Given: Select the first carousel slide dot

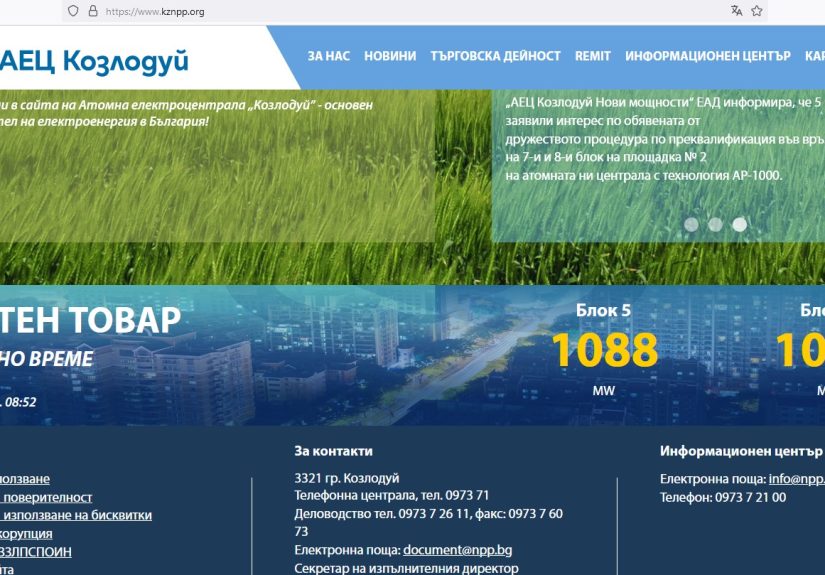Looking at the screenshot, I should [x=691, y=224].
